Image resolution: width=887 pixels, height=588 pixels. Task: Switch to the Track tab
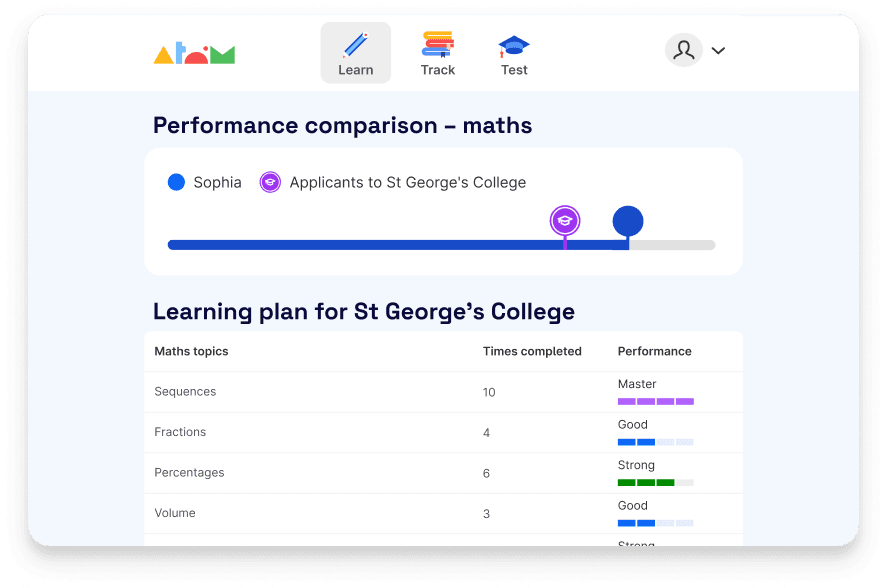click(x=438, y=54)
